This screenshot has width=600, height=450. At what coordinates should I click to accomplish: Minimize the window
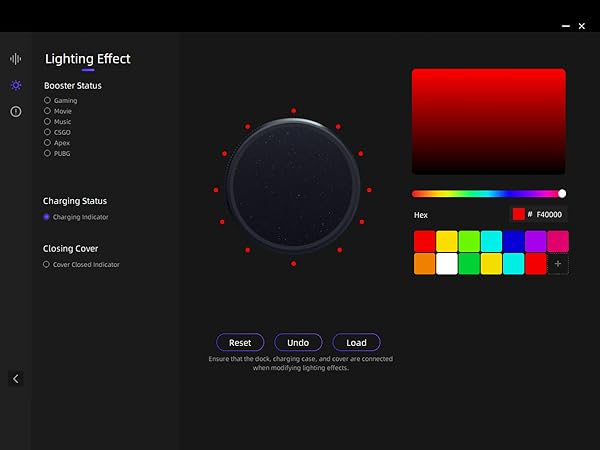(x=566, y=26)
